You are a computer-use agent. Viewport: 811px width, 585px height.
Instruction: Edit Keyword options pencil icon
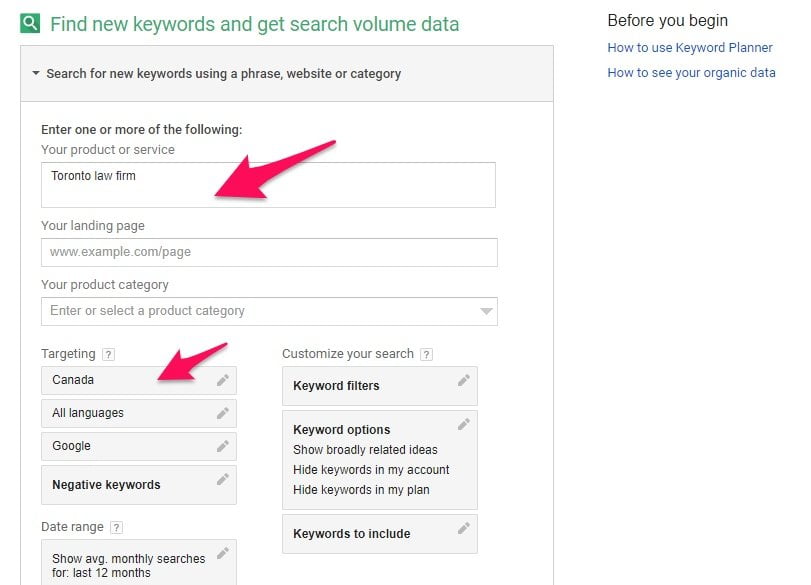pos(463,424)
